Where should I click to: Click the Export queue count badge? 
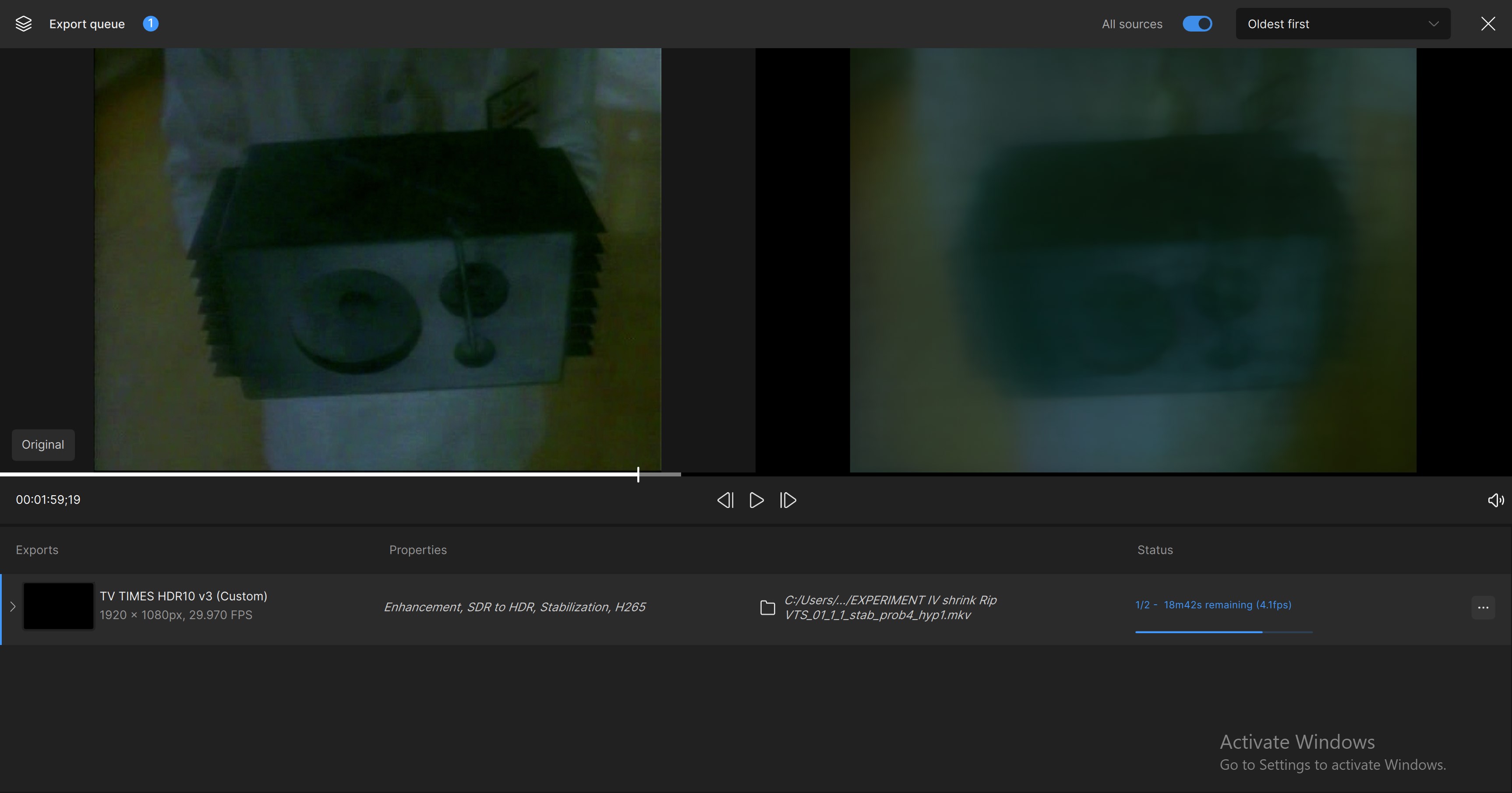pos(150,24)
